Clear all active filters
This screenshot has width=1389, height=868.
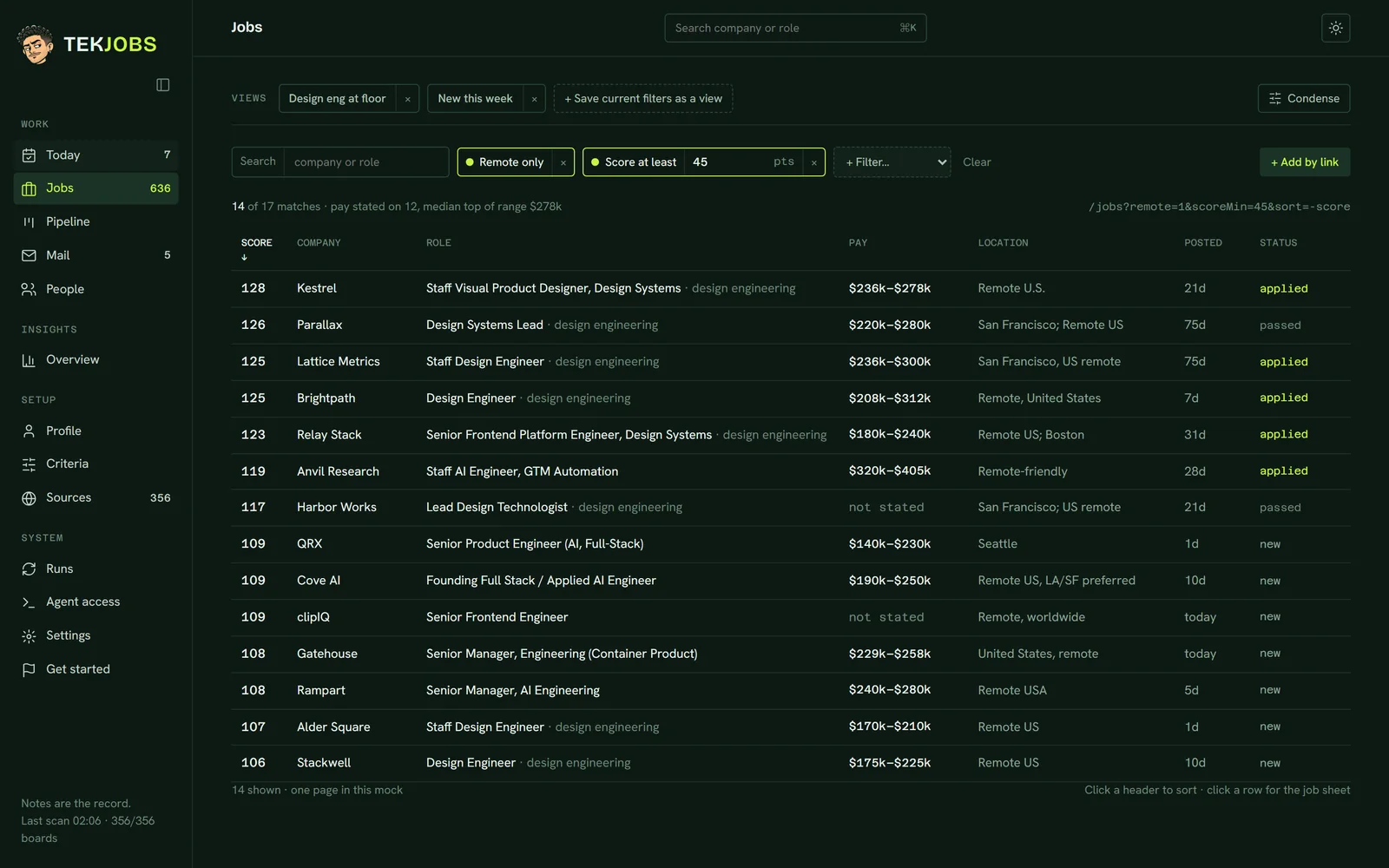point(977,162)
